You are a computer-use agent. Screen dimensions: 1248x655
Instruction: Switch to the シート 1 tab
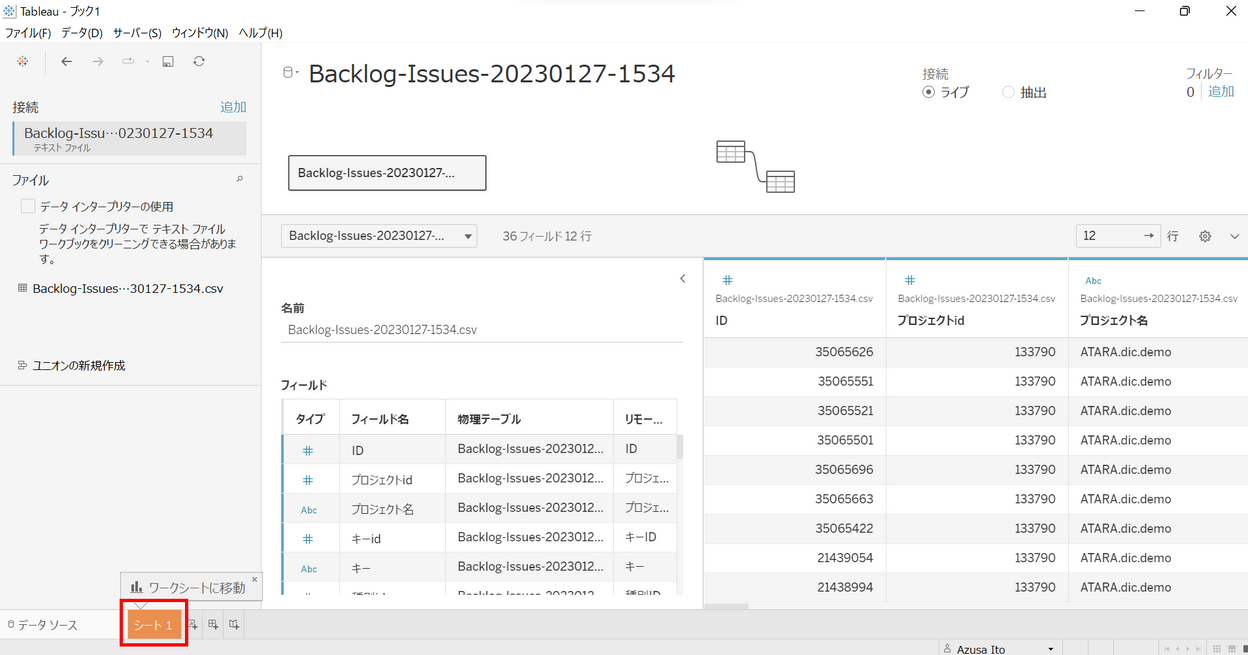154,625
